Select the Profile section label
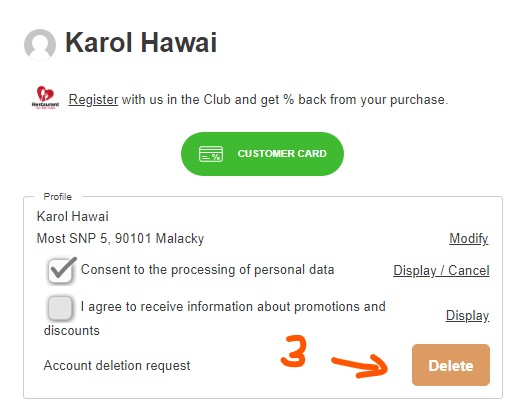 [x=58, y=197]
